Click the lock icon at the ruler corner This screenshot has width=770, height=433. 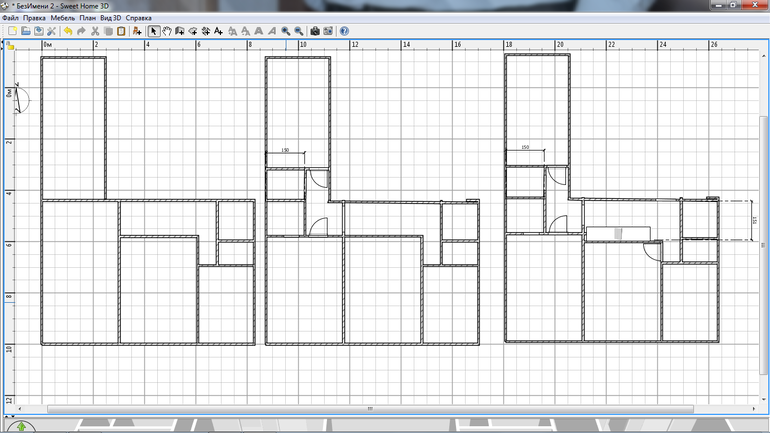[10, 46]
